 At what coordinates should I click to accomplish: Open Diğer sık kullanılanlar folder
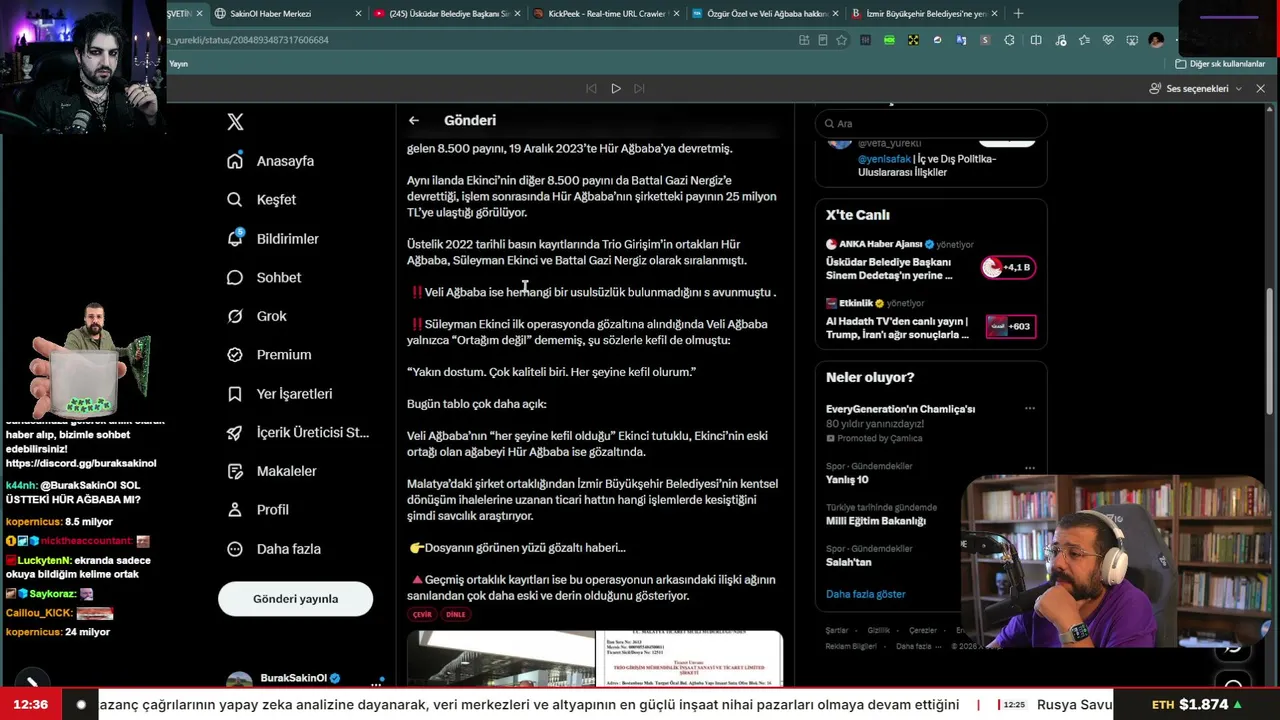click(1220, 64)
